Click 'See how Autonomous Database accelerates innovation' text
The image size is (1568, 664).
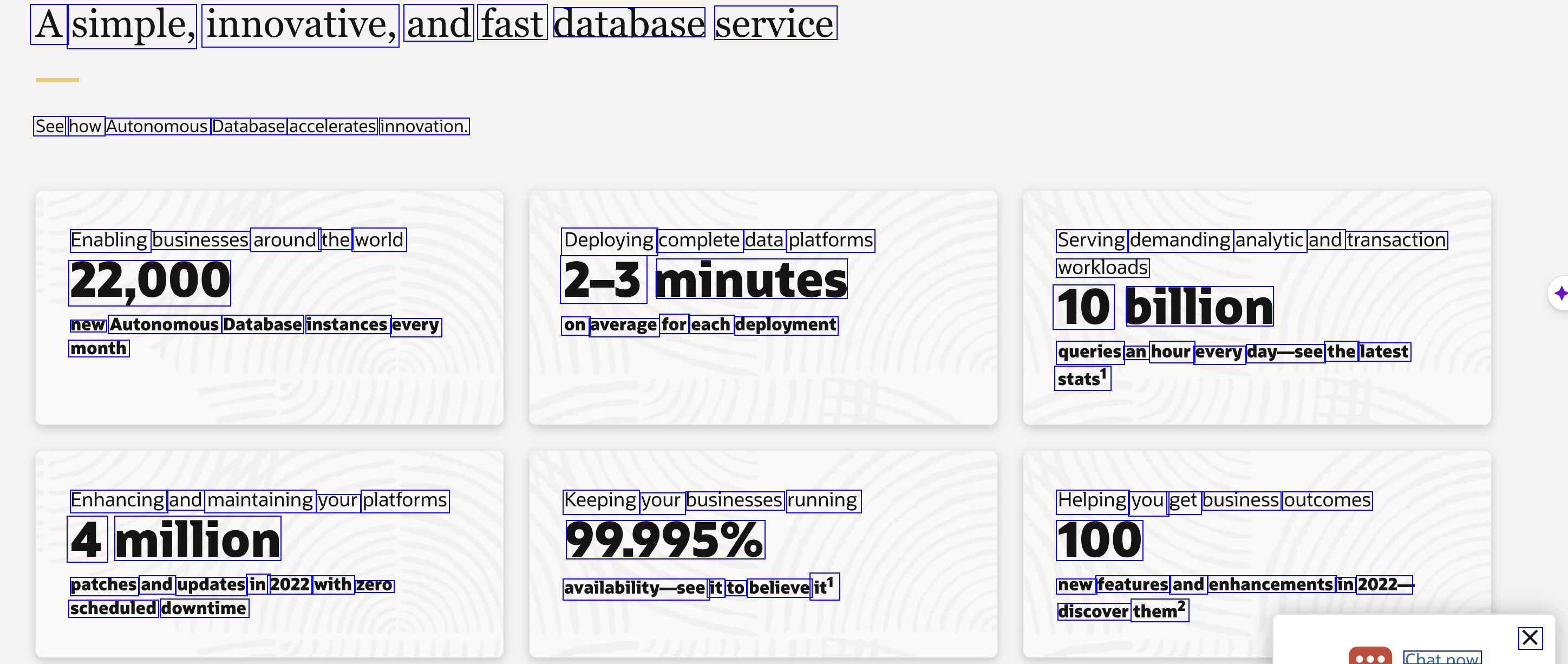[x=251, y=126]
